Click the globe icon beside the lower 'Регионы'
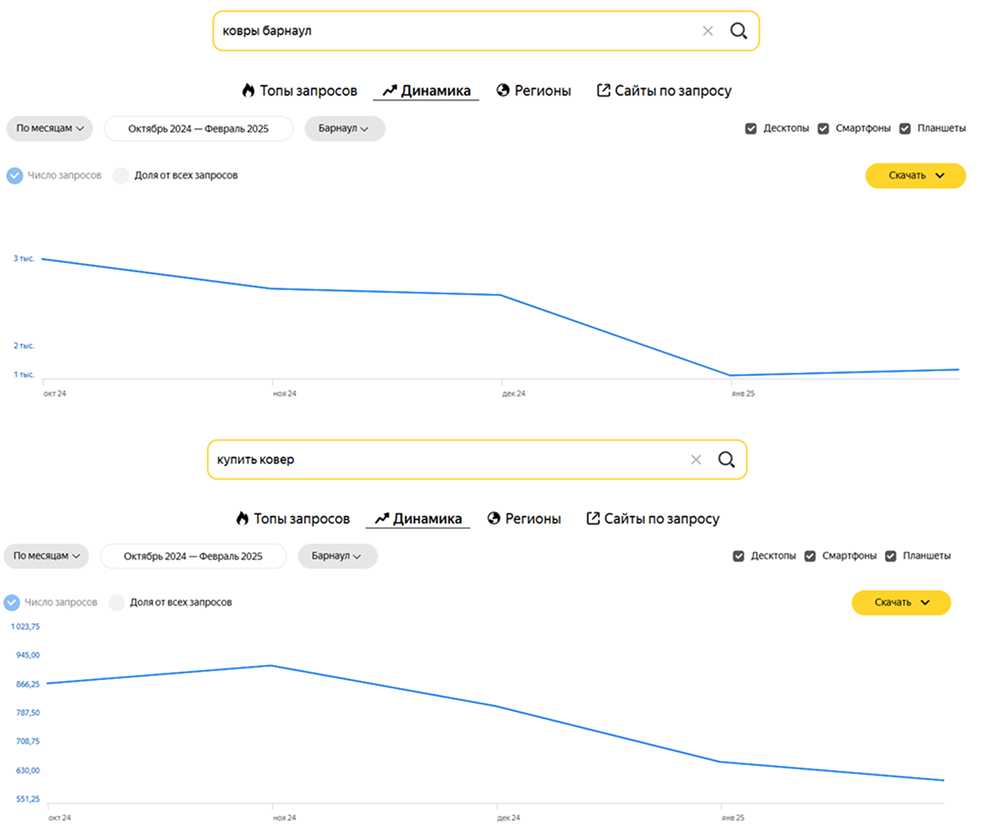Screen dimensions: 981x836 point(493,519)
